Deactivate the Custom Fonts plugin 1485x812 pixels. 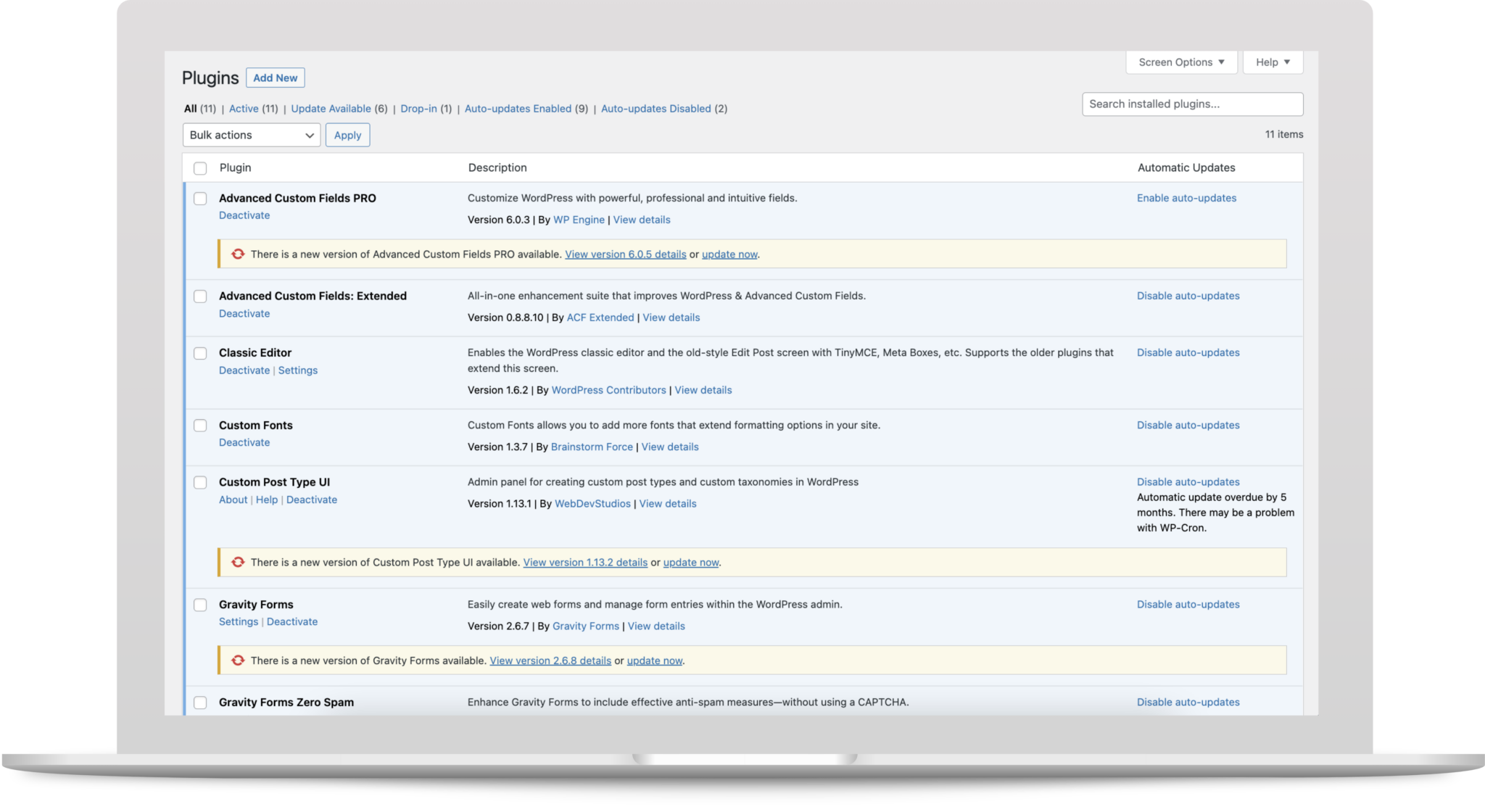coord(244,442)
